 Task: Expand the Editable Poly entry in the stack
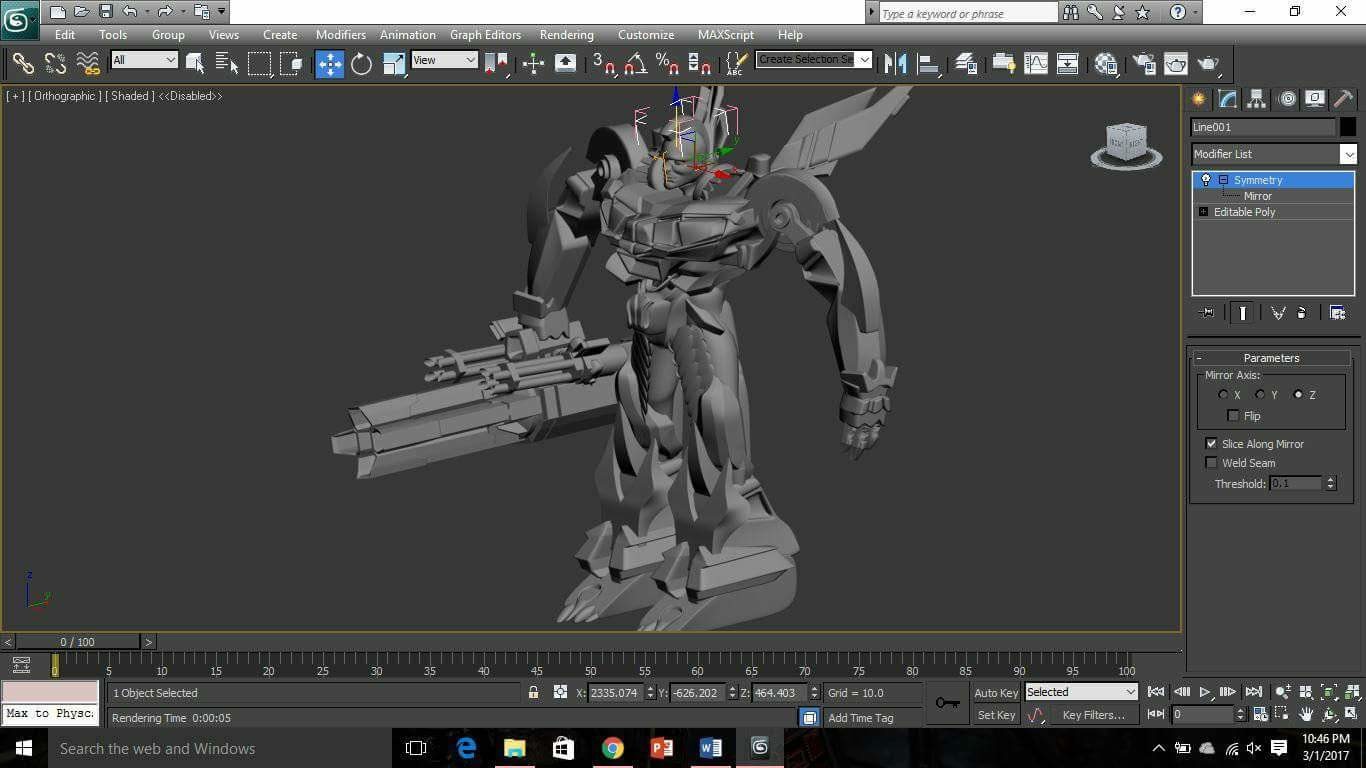[x=1204, y=211]
